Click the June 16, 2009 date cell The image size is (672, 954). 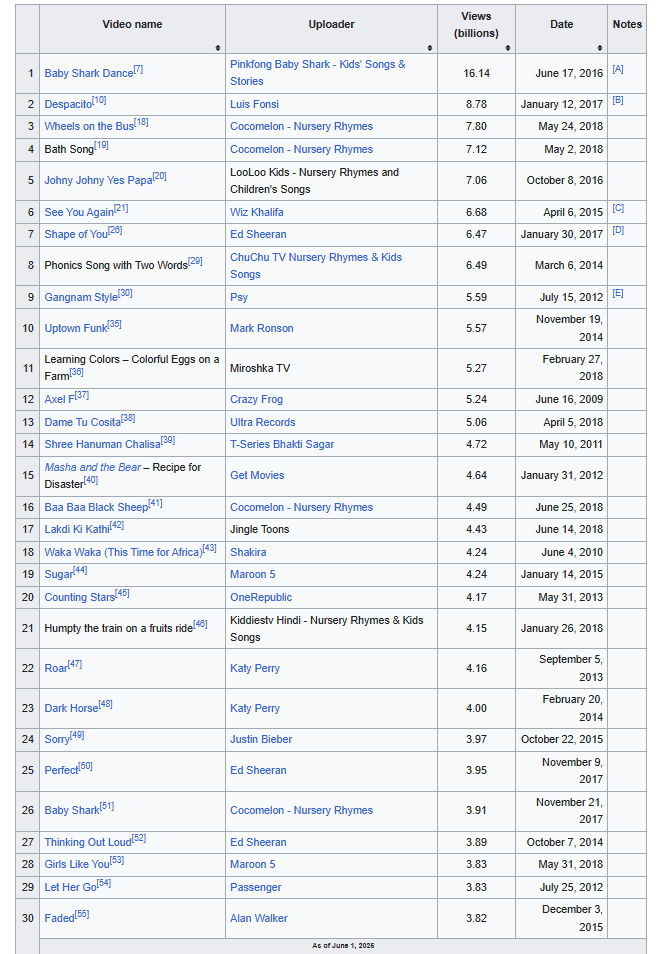pyautogui.click(x=561, y=400)
